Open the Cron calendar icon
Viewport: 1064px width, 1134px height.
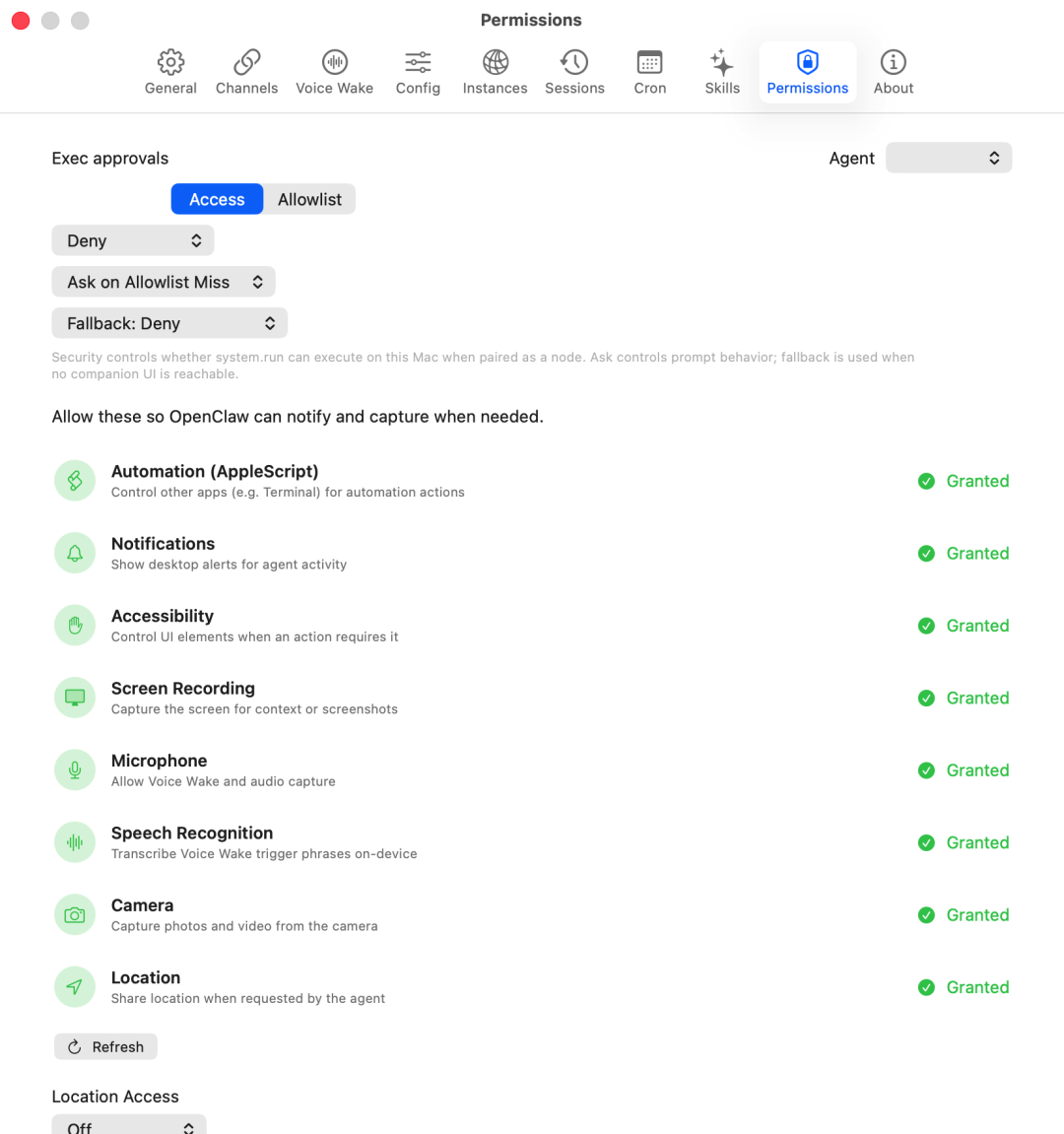coord(649,62)
